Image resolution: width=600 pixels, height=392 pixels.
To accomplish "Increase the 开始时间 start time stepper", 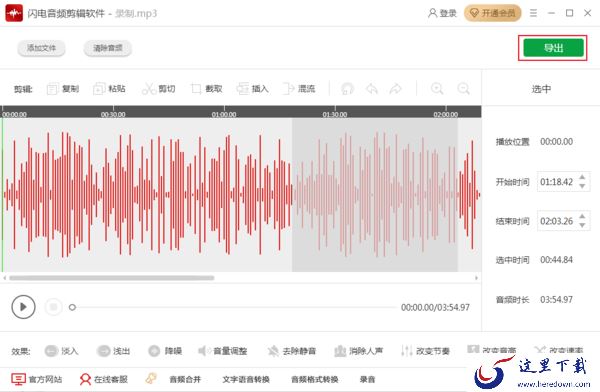I will pyautogui.click(x=582, y=177).
